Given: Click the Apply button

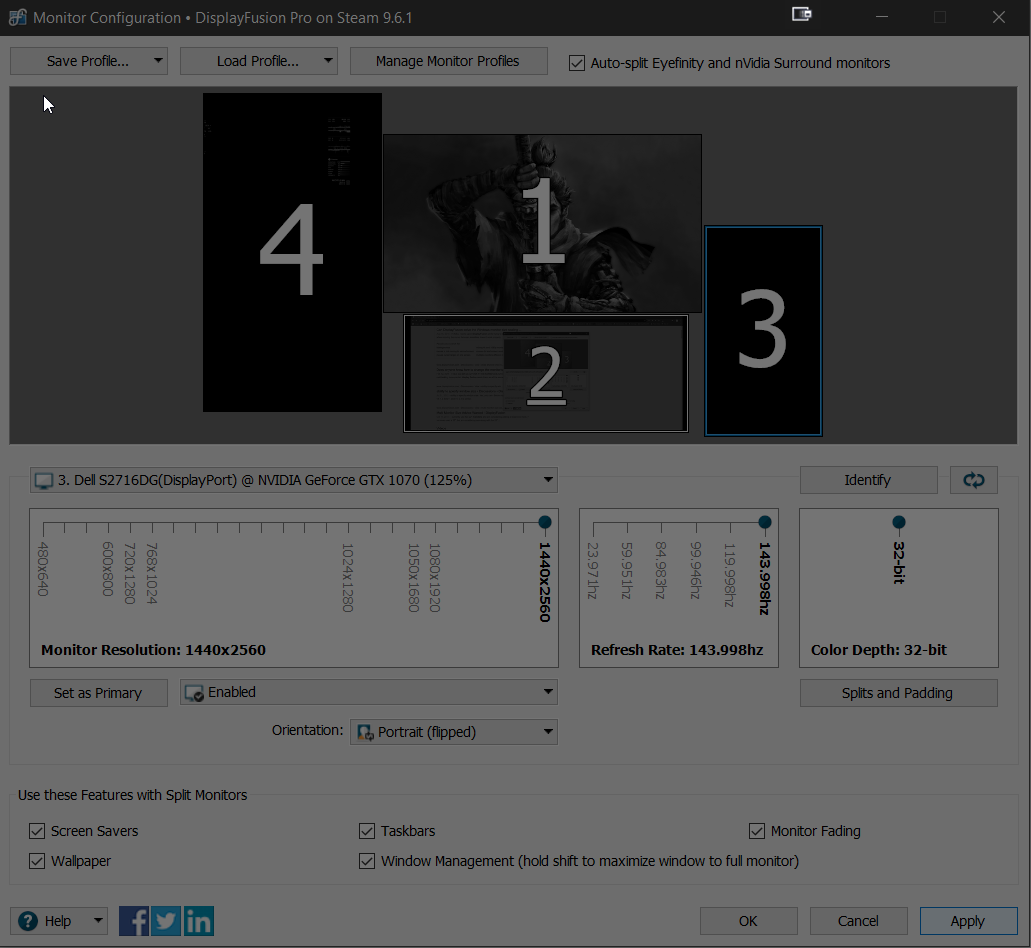Looking at the screenshot, I should (x=967, y=921).
